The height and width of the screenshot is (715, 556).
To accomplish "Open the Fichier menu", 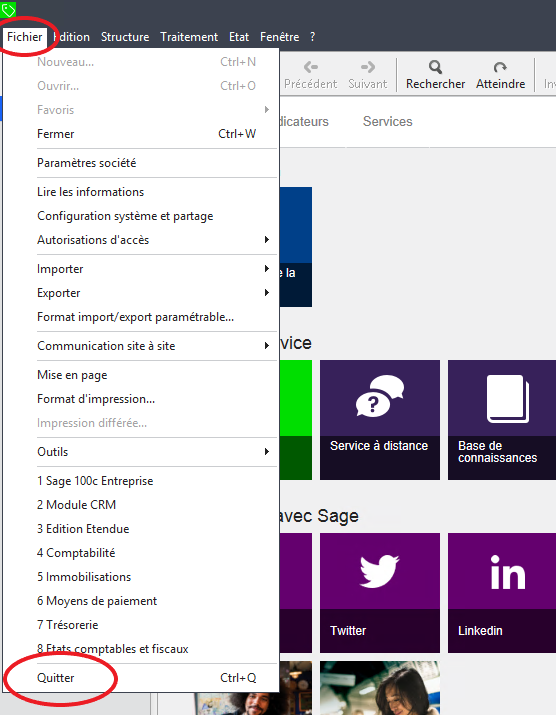I will click(25, 37).
